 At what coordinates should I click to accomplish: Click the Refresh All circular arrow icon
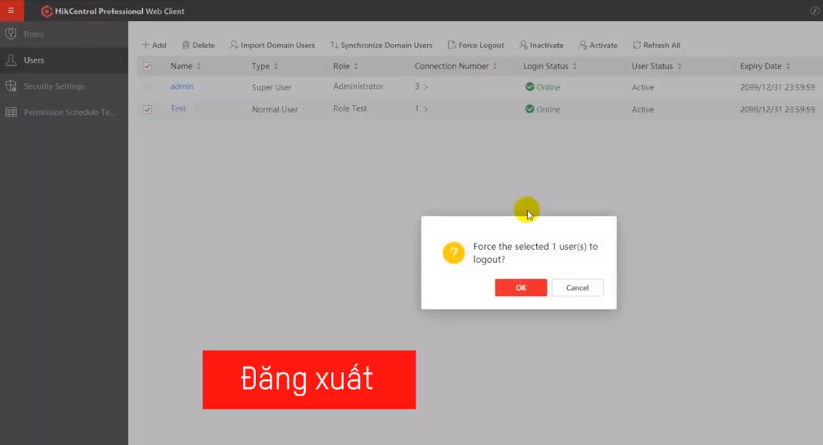(637, 45)
